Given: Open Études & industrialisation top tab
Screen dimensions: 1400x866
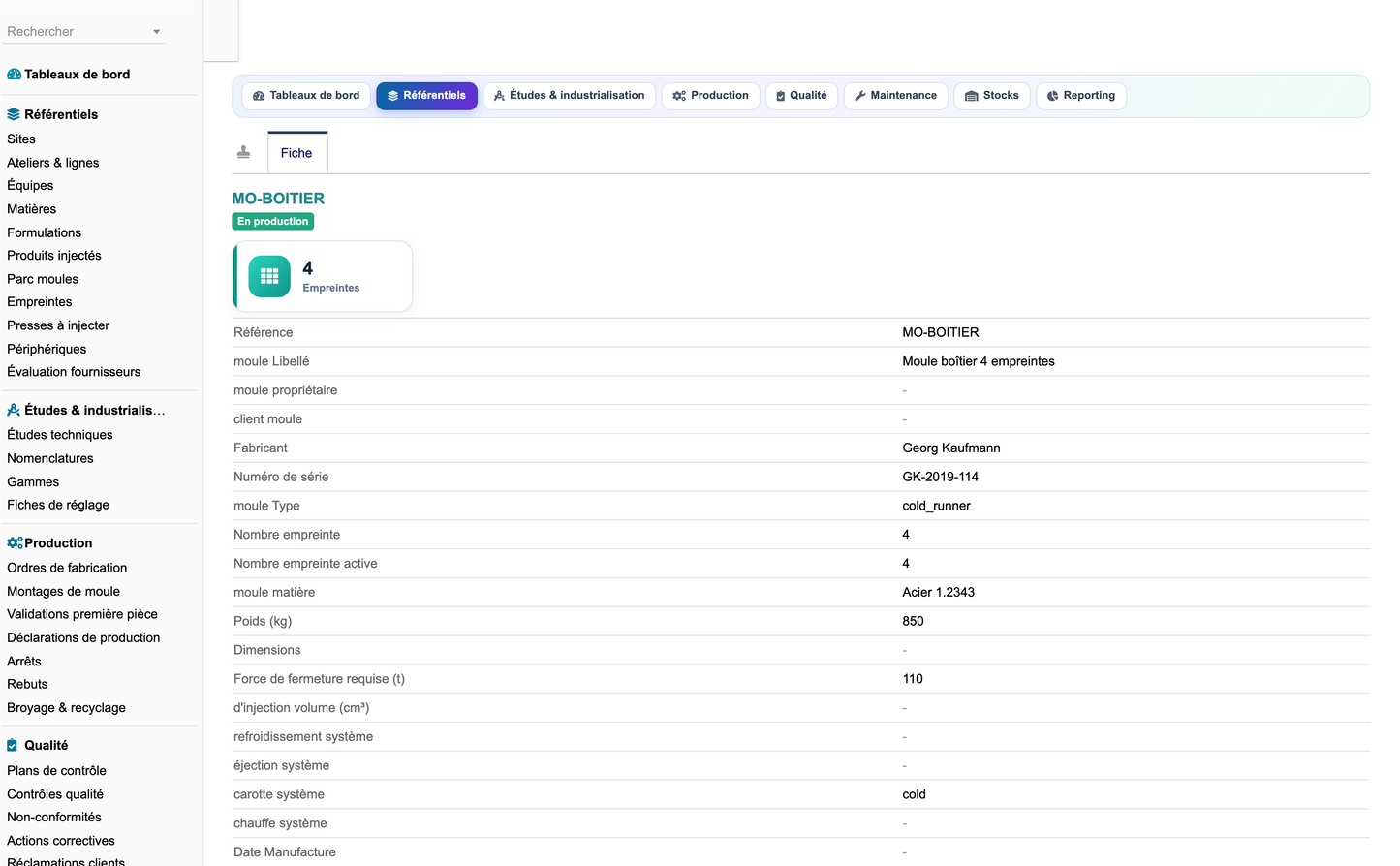Looking at the screenshot, I should tap(569, 96).
